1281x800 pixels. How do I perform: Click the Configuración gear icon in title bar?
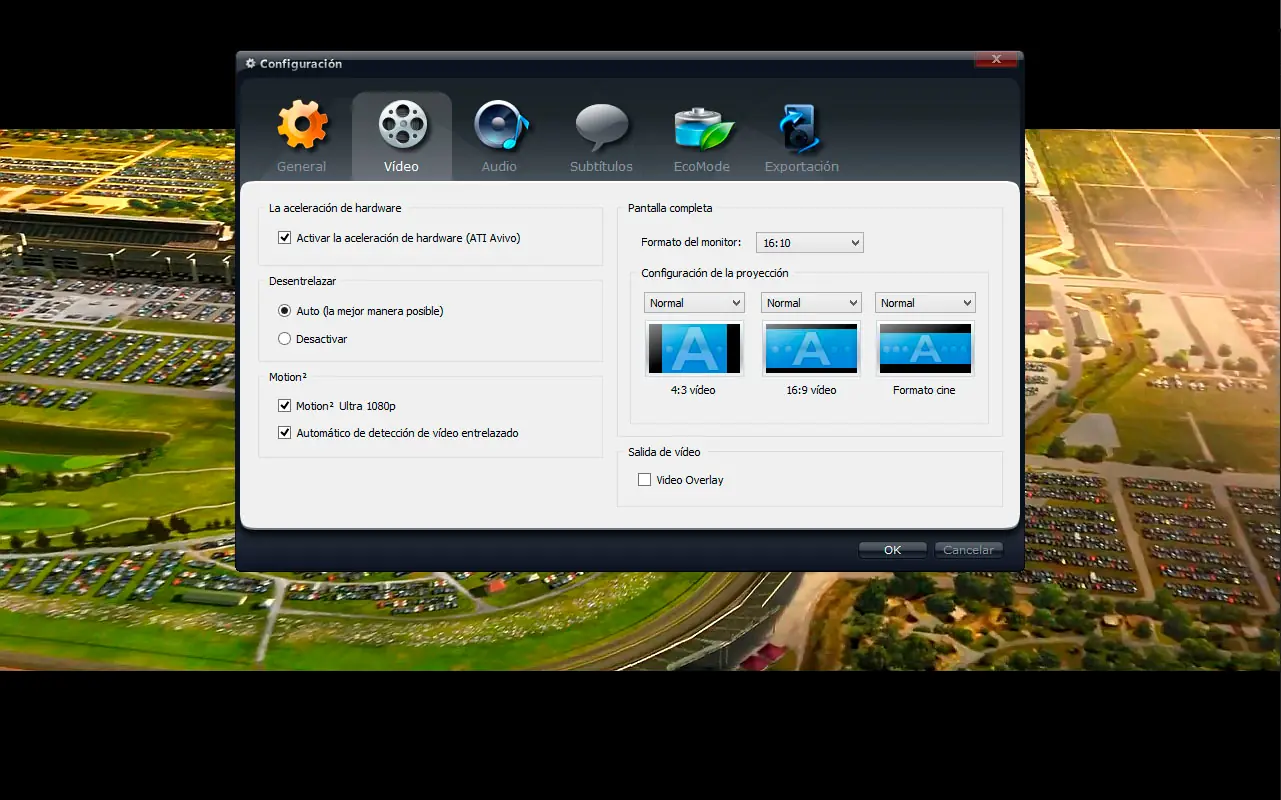pyautogui.click(x=250, y=63)
